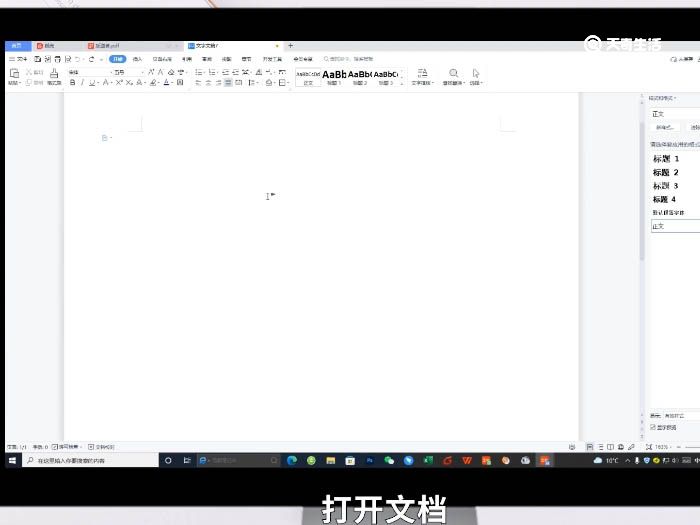Align text right
This screenshot has width=700, height=525.
click(218, 83)
